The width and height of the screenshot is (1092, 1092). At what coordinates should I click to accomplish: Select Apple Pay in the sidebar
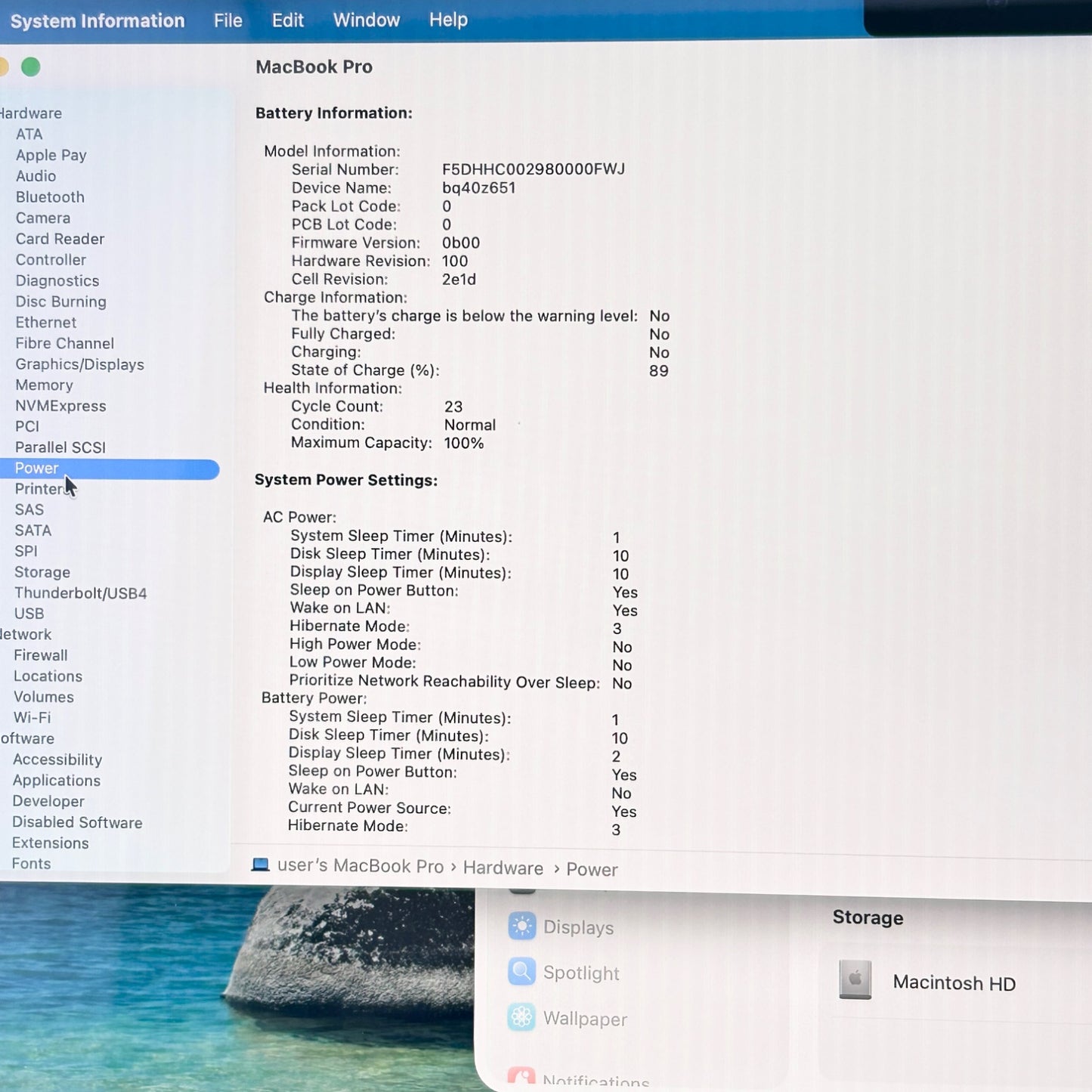coord(51,155)
